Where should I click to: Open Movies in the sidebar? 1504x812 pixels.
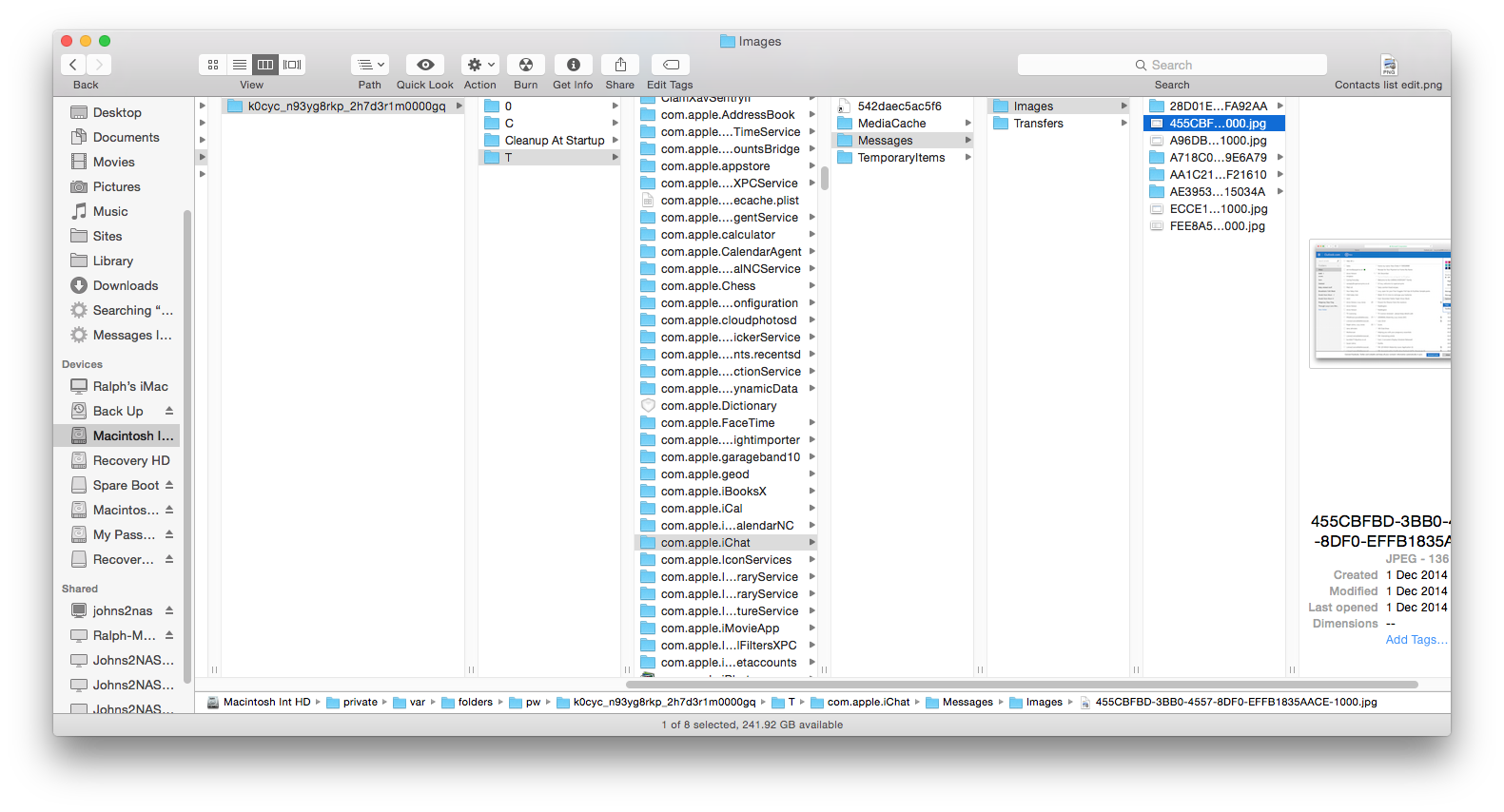tap(113, 162)
